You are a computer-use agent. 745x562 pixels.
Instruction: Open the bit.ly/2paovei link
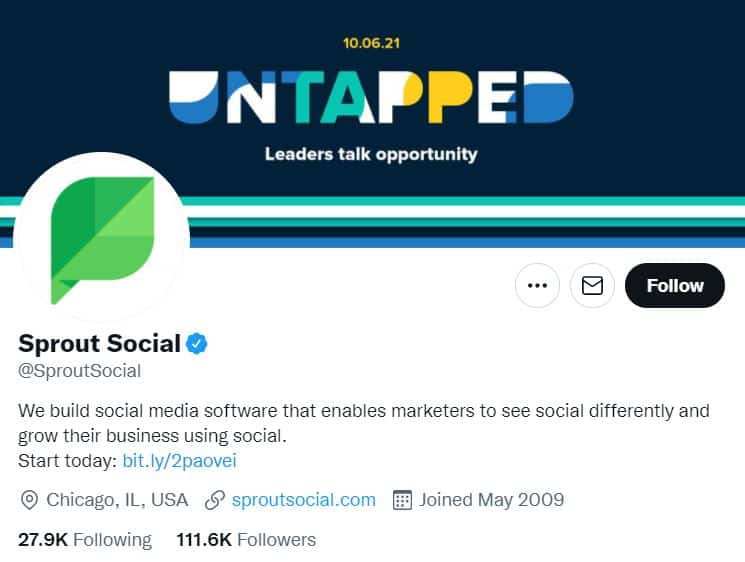pos(179,461)
